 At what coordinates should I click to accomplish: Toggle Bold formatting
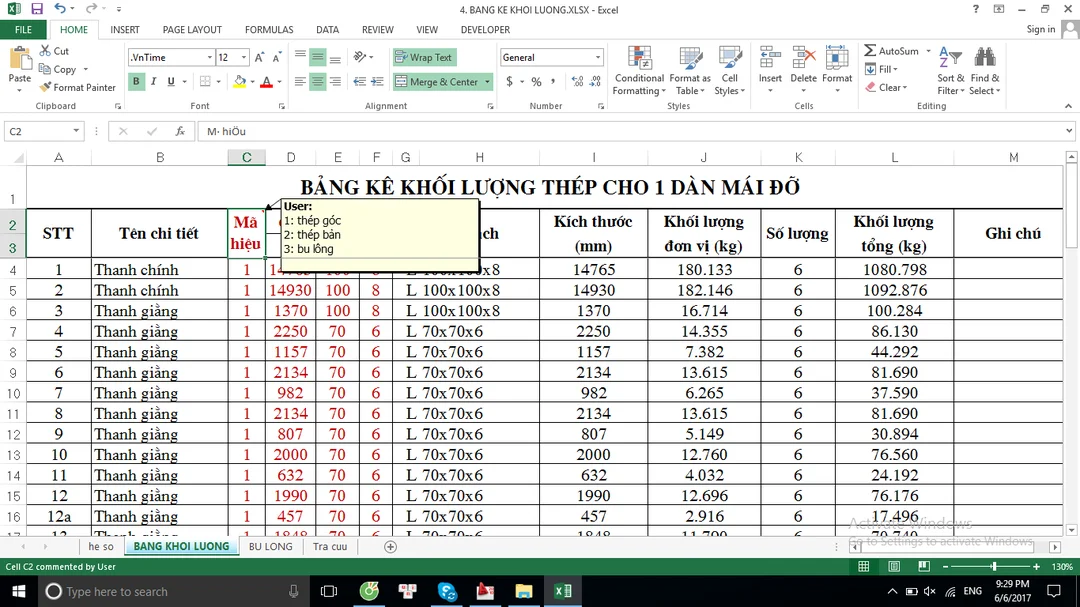(x=136, y=81)
